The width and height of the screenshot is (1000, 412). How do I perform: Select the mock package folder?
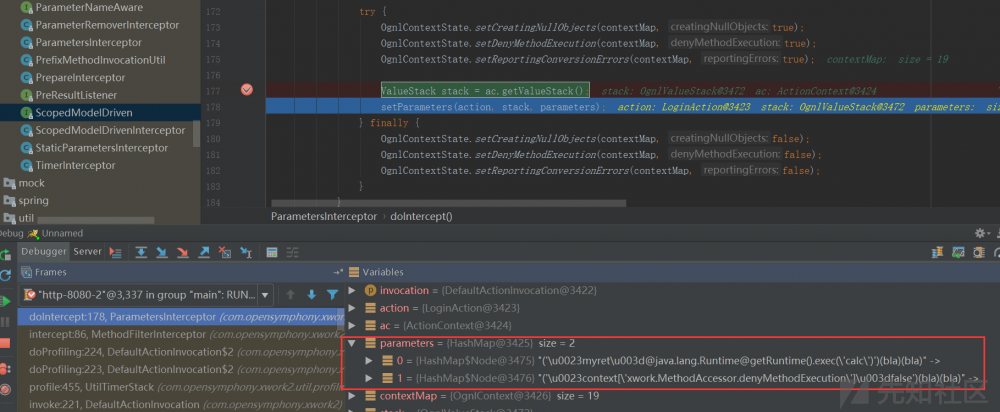coord(32,183)
